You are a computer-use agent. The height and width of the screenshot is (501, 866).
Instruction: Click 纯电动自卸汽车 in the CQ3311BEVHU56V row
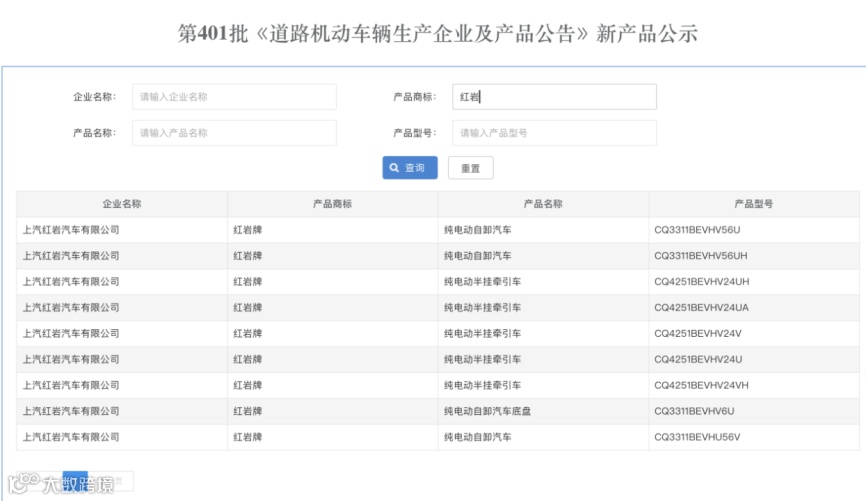pos(477,437)
